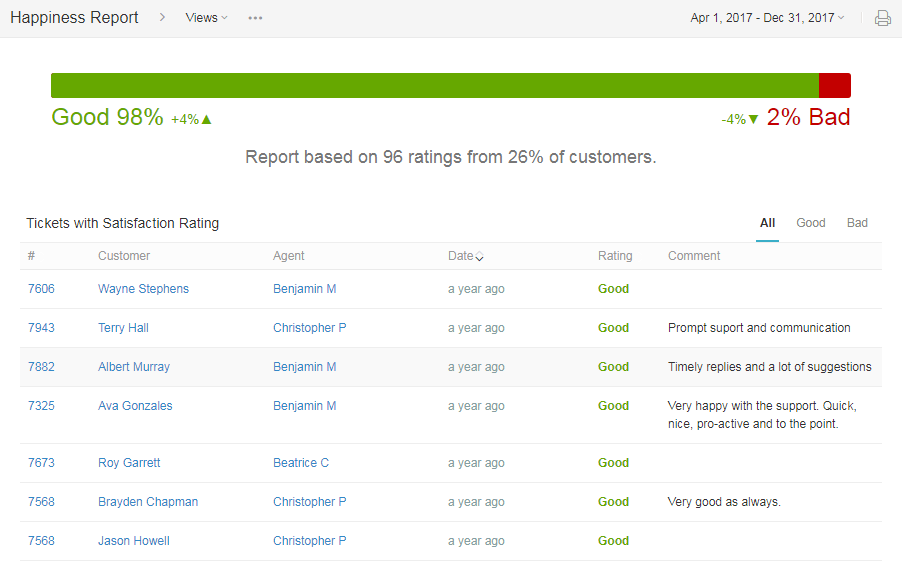Screen dimensions: 902x582
Task: Click 'Report based on 96 ratings' summary text
Action: 450,157
